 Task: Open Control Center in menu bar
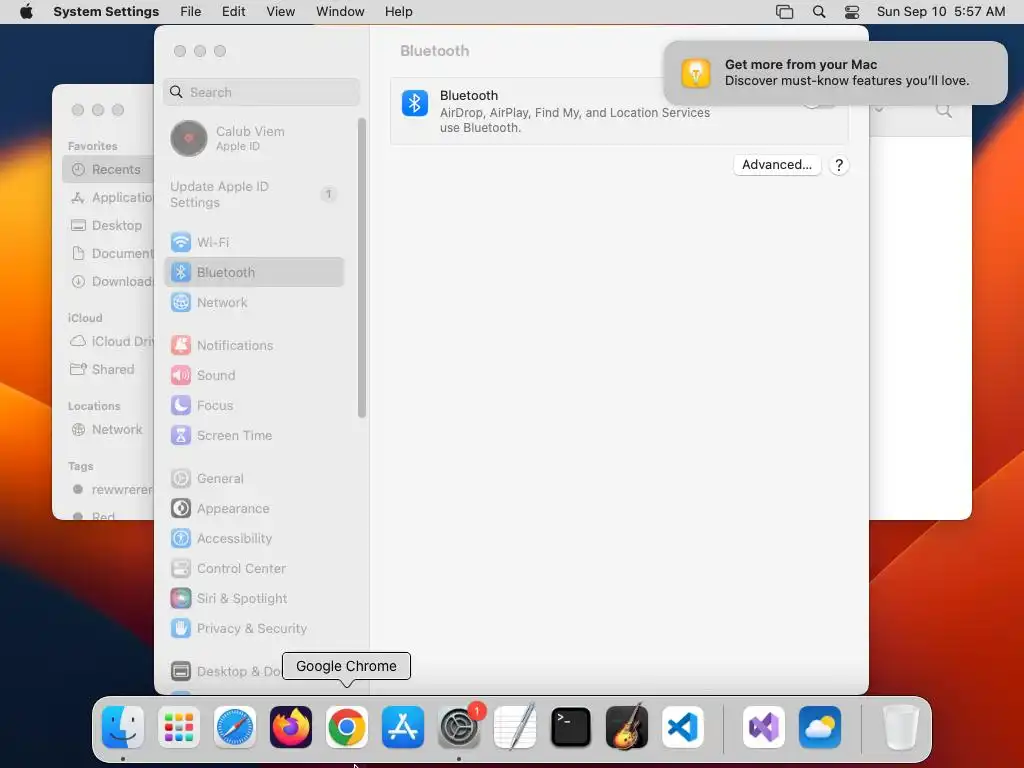(852, 12)
